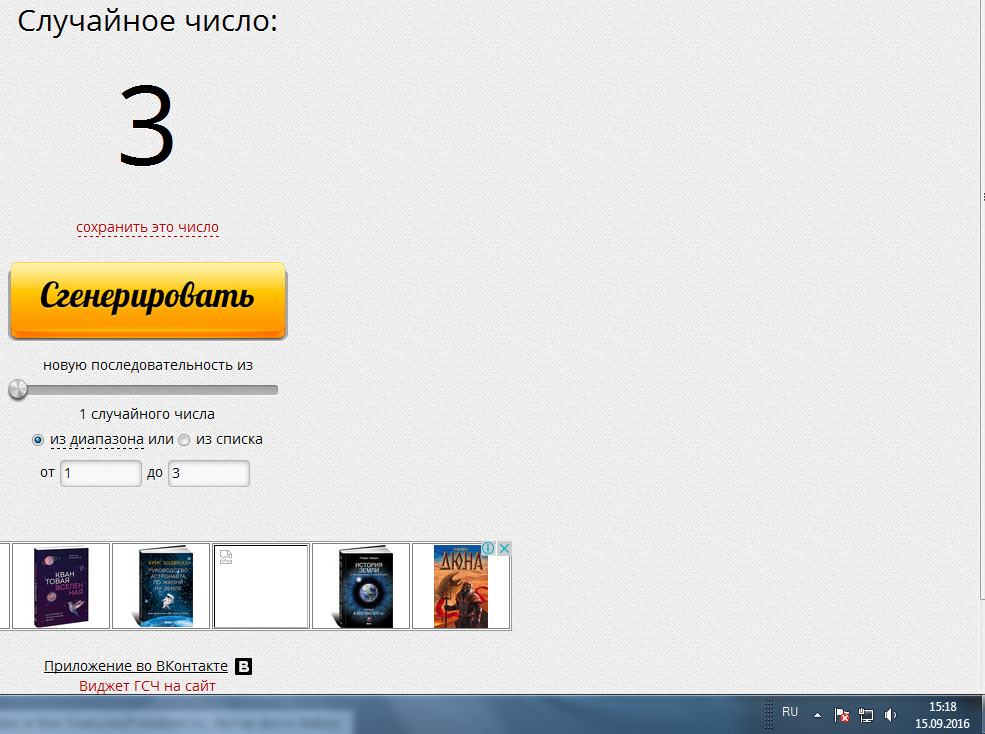This screenshot has width=985, height=734.
Task: Show hidden system tray icons
Action: 817,715
